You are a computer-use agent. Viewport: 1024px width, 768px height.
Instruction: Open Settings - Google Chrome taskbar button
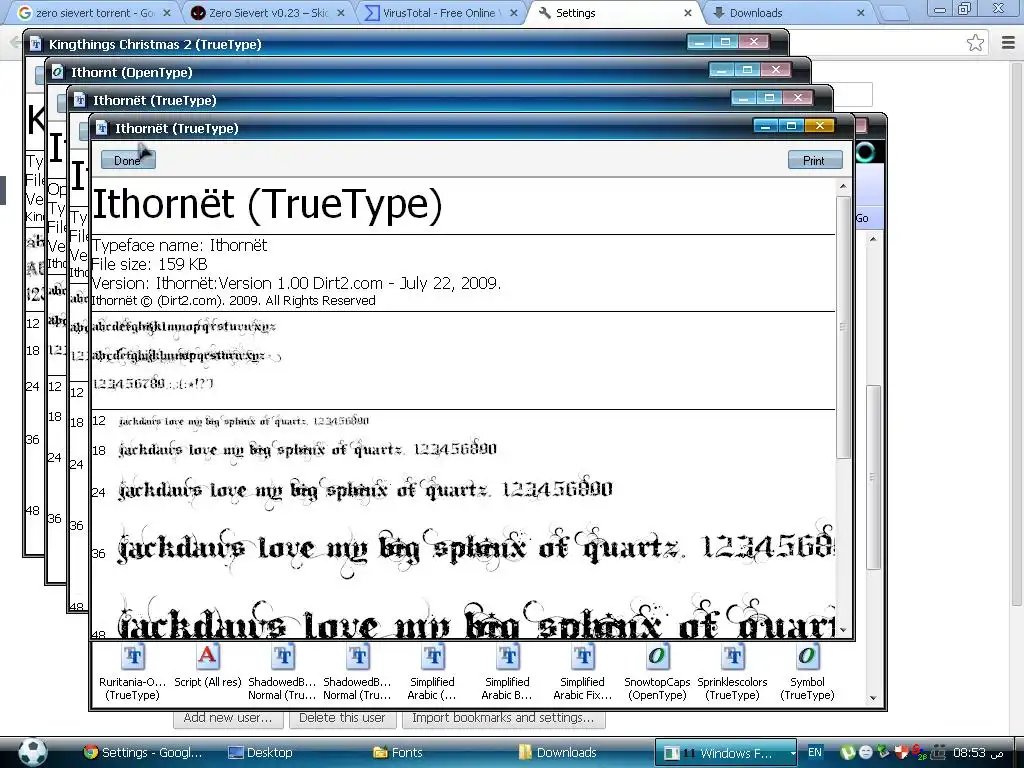coord(144,752)
